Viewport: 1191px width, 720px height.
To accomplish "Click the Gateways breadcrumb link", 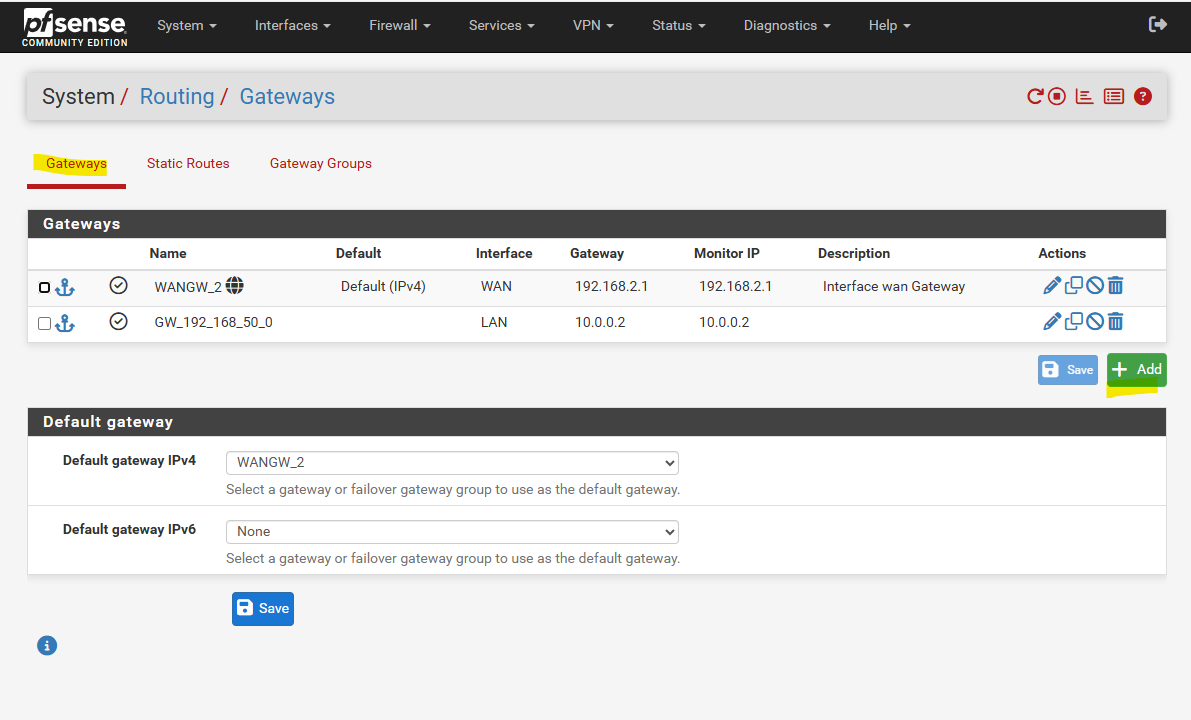I will [287, 96].
